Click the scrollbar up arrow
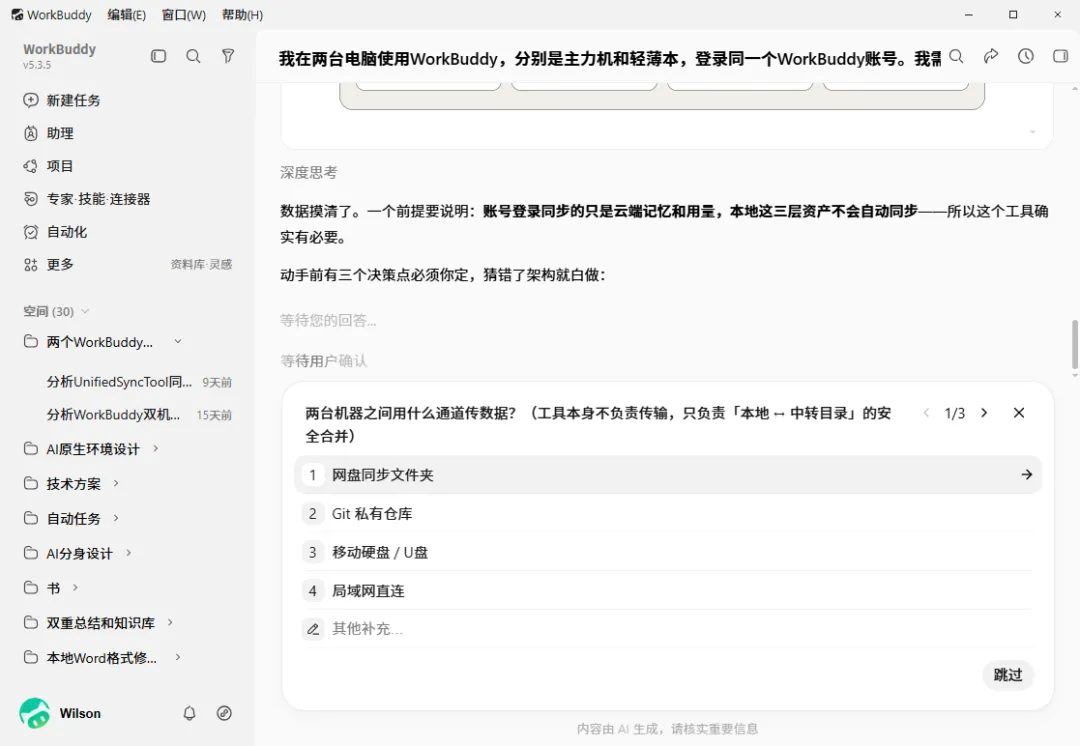The width and height of the screenshot is (1080, 746). (x=1074, y=88)
